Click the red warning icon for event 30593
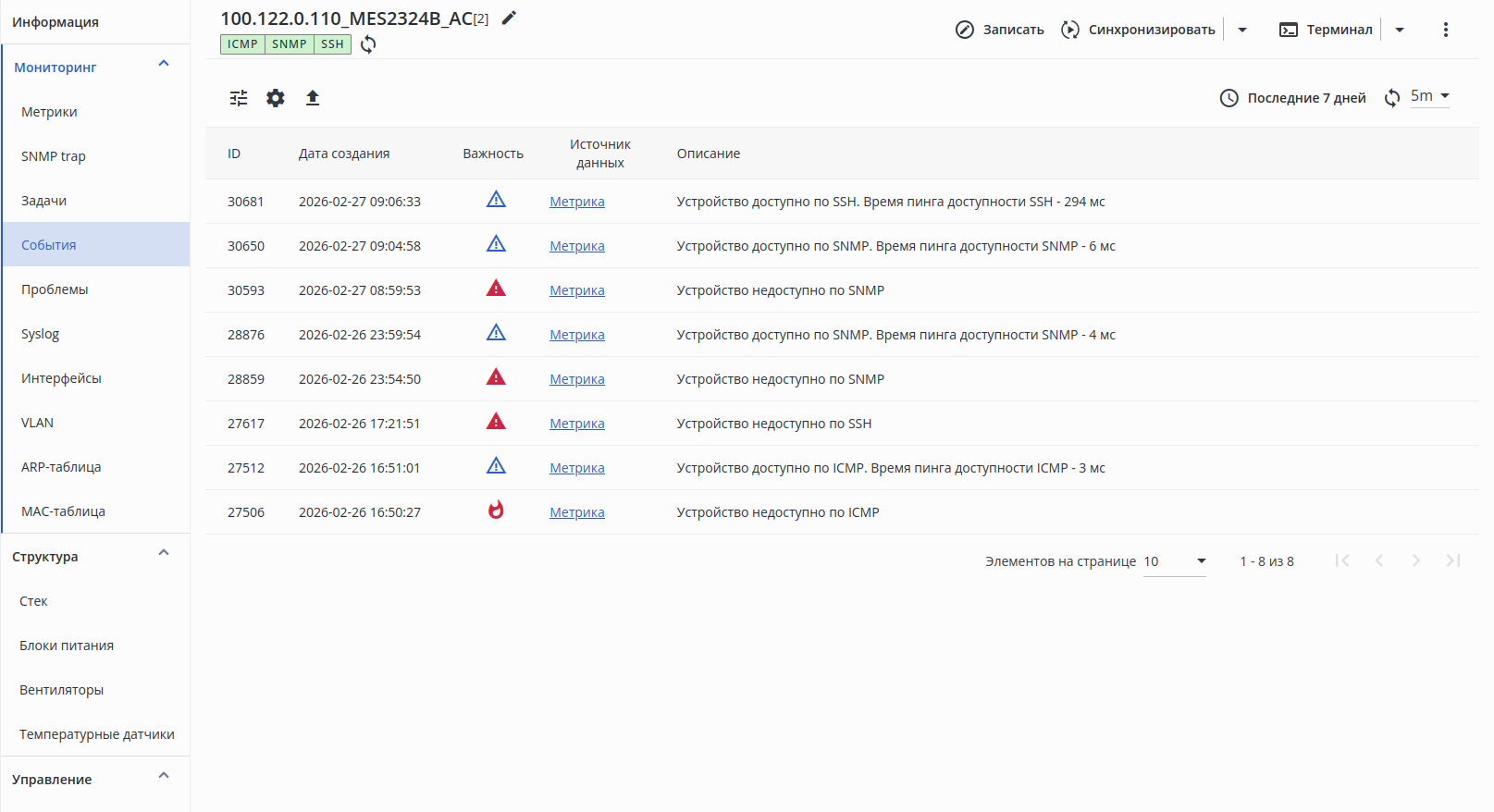The height and width of the screenshot is (812, 1494). tap(496, 289)
